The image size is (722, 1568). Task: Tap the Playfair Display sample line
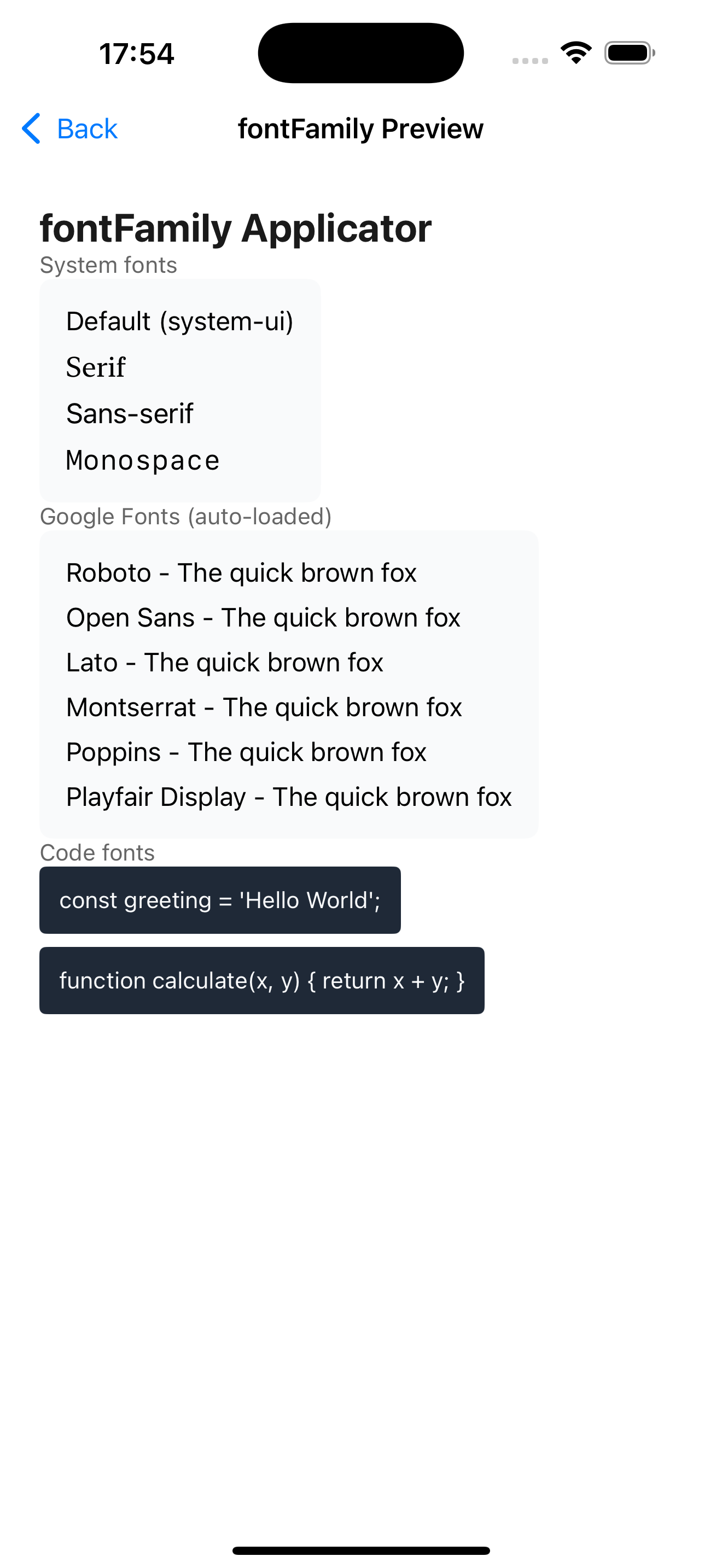289,797
